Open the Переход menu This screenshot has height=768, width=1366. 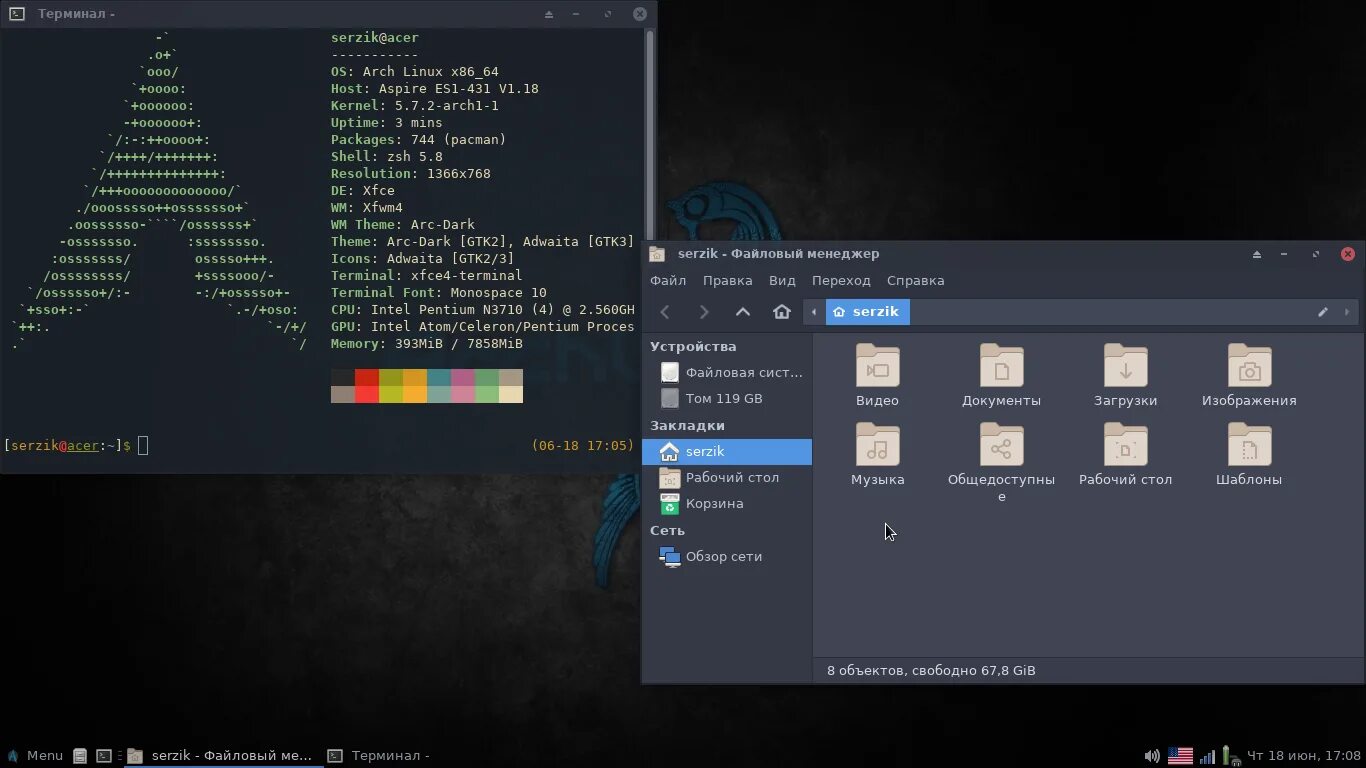point(841,281)
